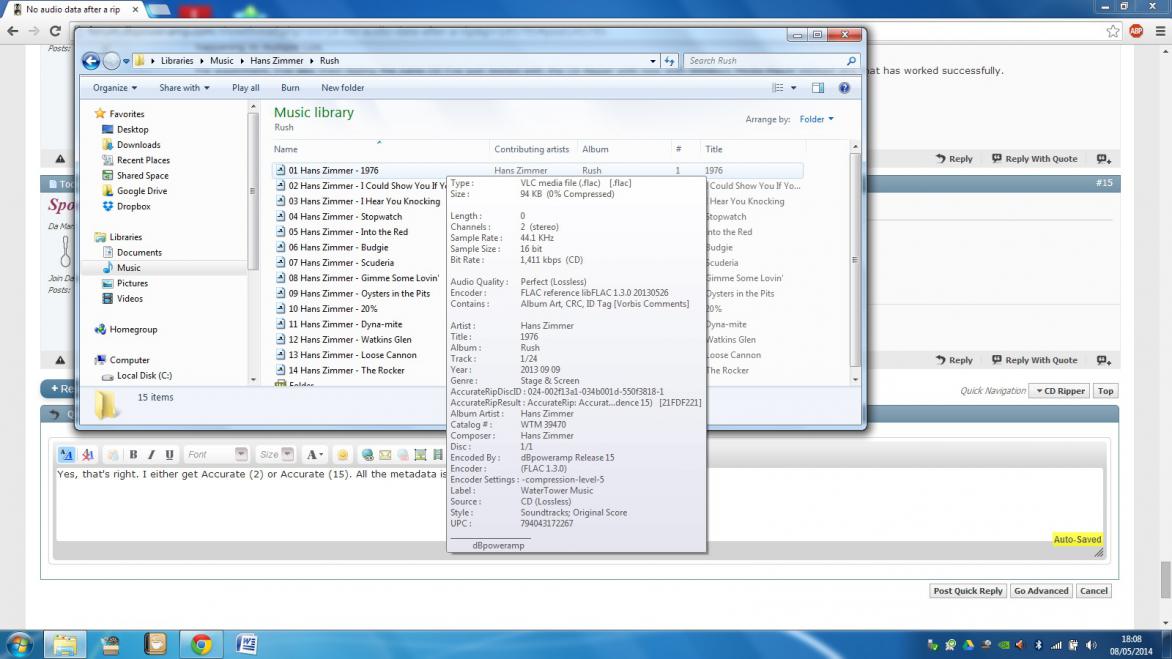This screenshot has height=659, width=1172.
Task: Open the Arrange by Folder dropdown
Action: click(816, 120)
